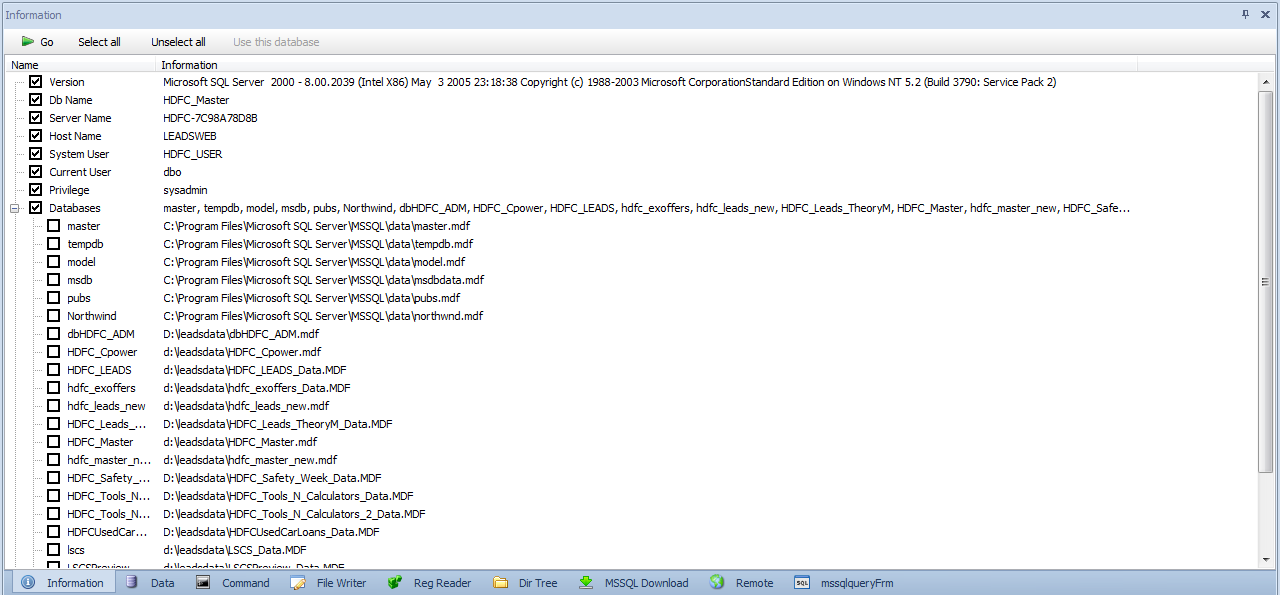This screenshot has height=595, width=1280.
Task: Click the green Go arrow icon
Action: click(x=28, y=42)
